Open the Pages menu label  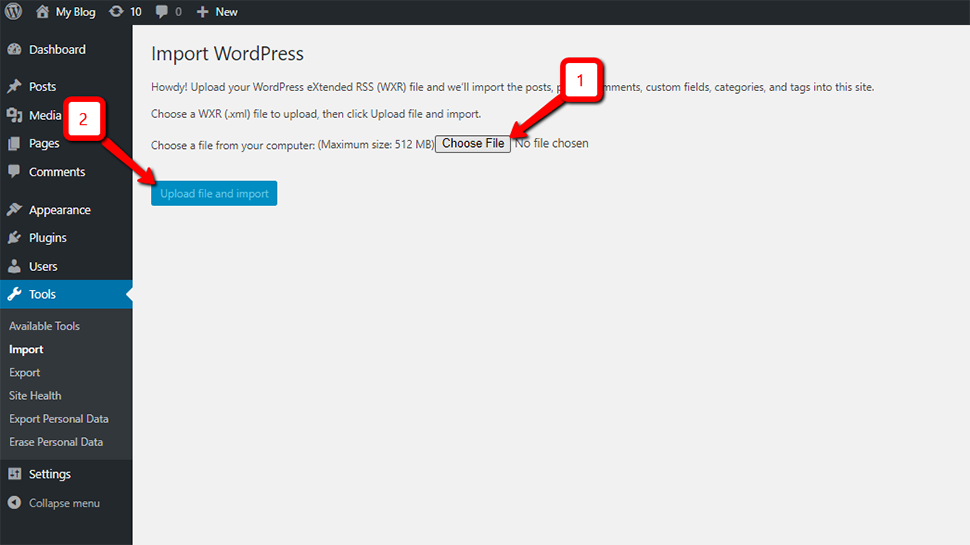point(44,144)
